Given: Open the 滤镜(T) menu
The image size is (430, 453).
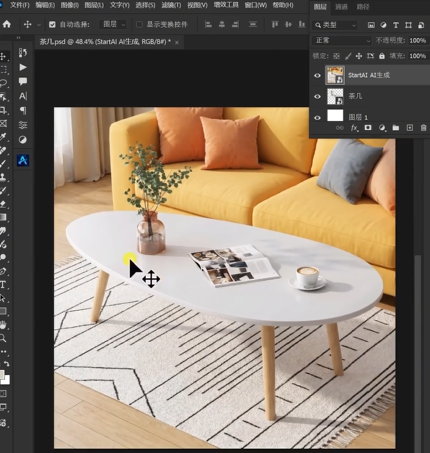Looking at the screenshot, I should [x=171, y=5].
